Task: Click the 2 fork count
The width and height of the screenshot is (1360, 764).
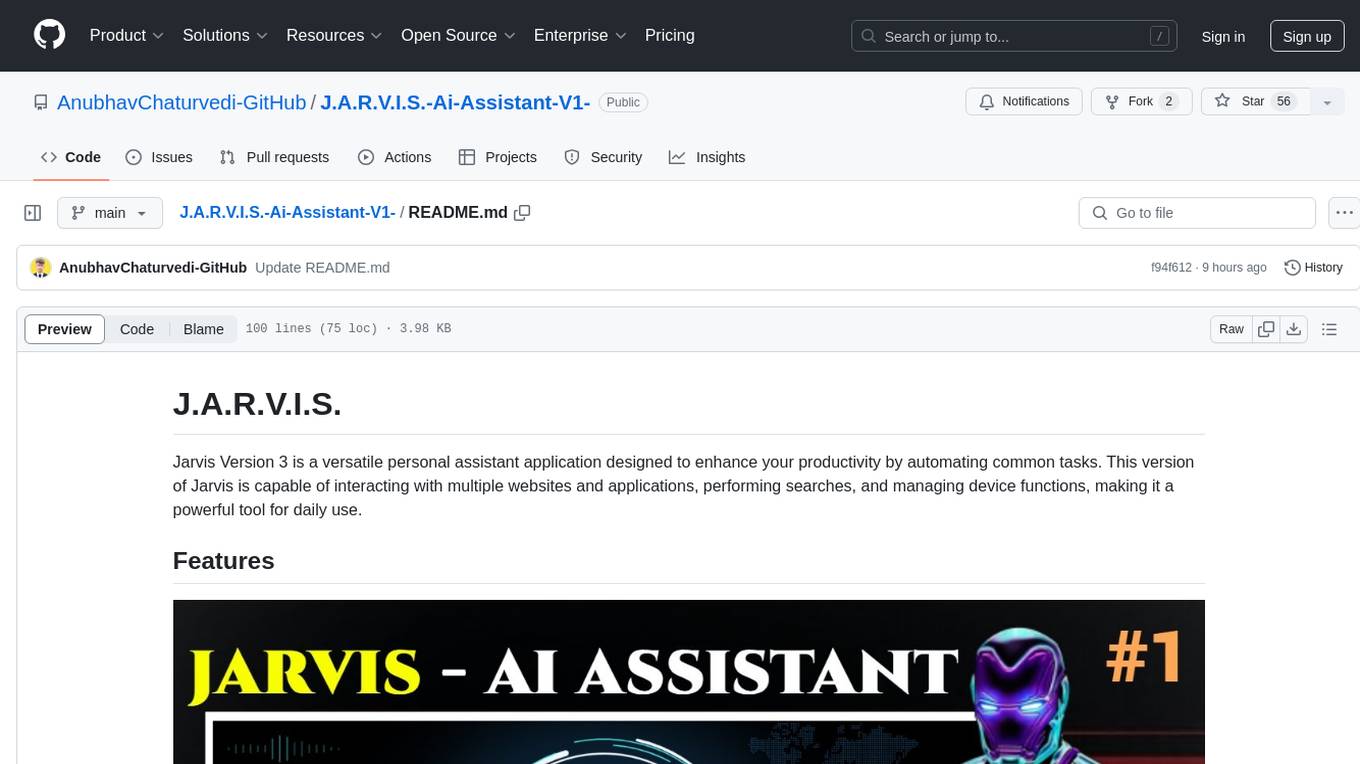Action: click(x=1169, y=102)
